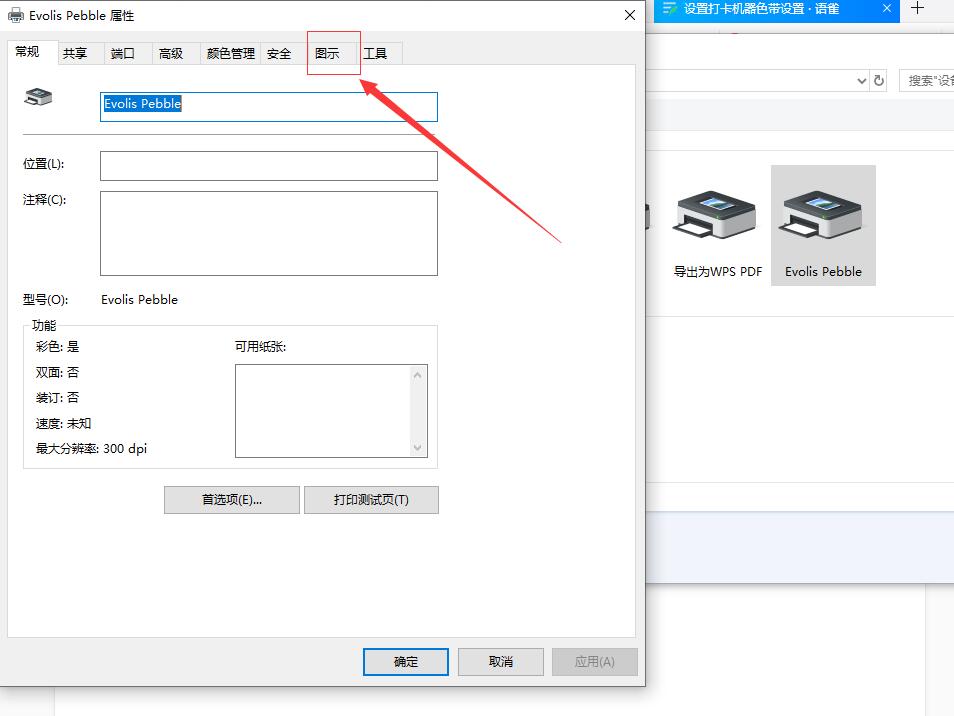Click the refresh icon in the address bar

coord(879,80)
